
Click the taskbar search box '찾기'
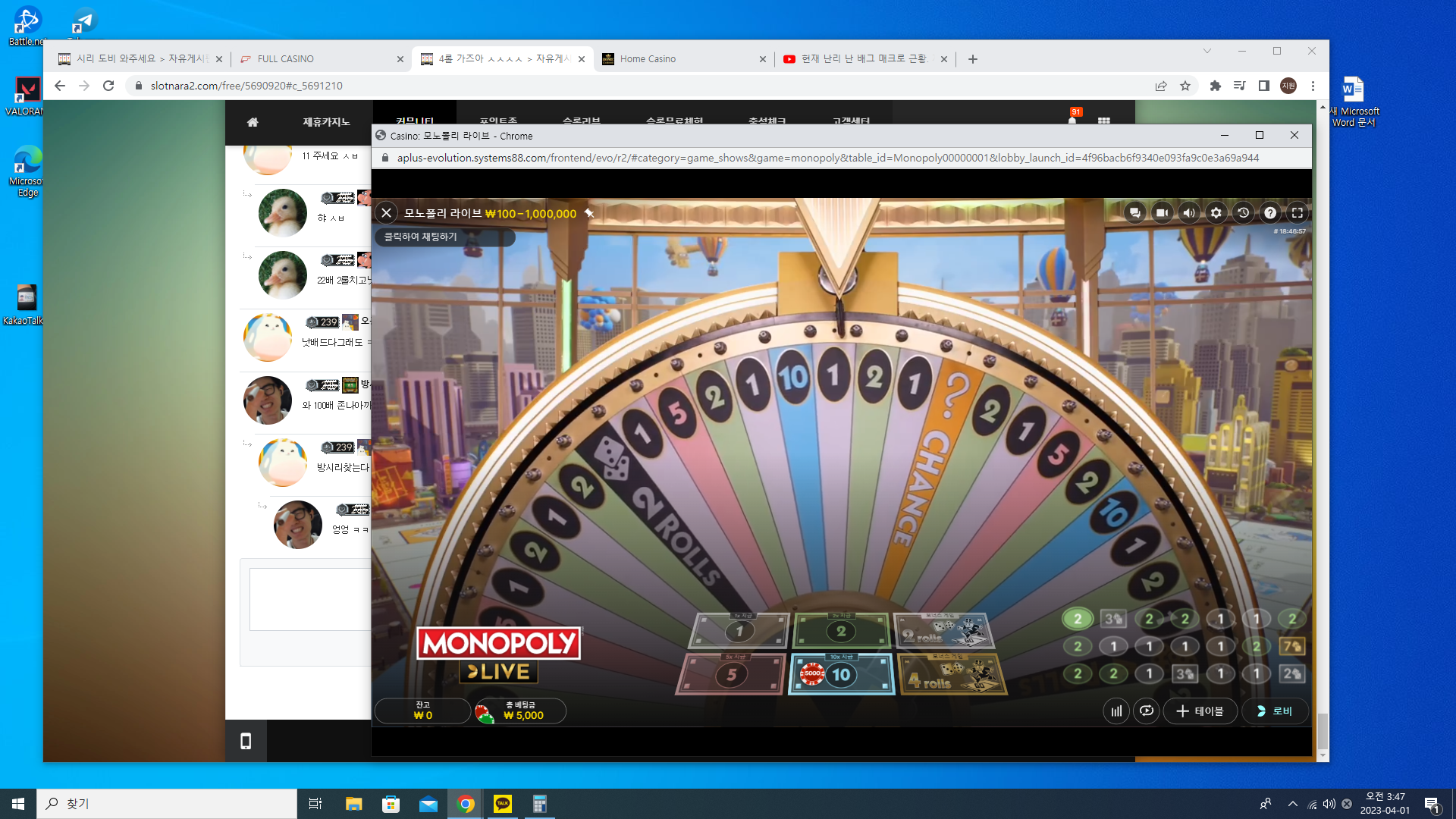point(167,804)
